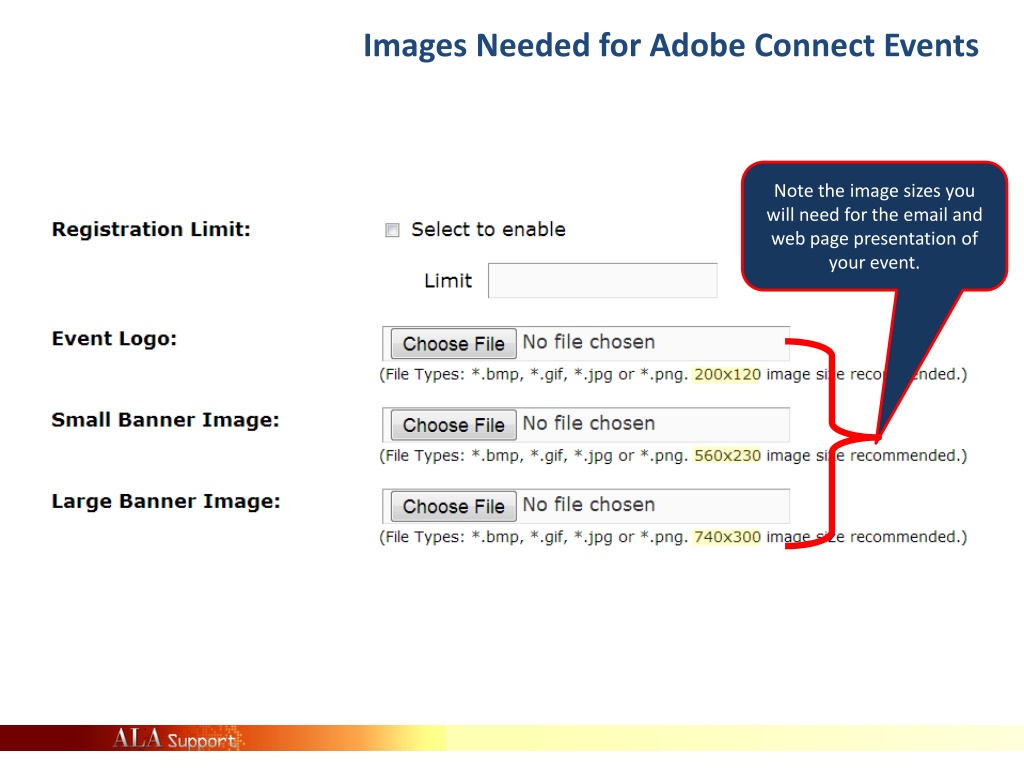The height and width of the screenshot is (768, 1024).
Task: Click into the Limit input field
Action: 602,281
